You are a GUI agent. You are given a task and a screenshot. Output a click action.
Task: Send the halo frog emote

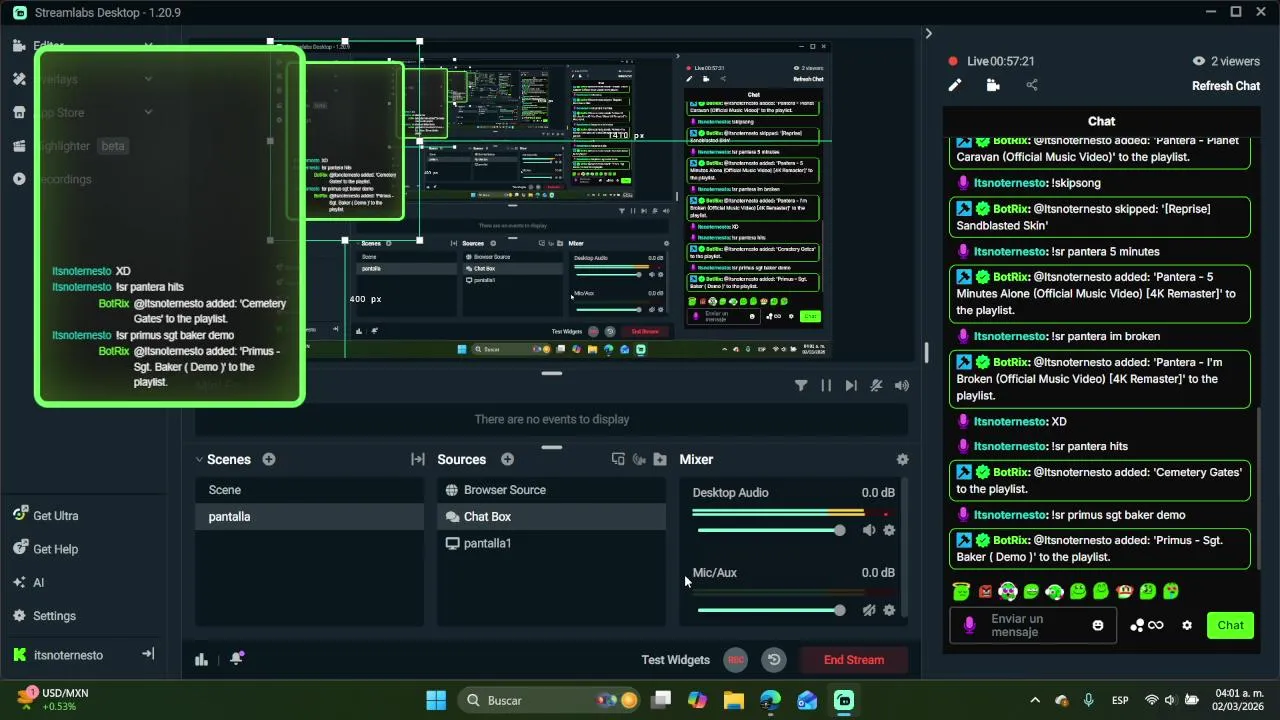(961, 592)
